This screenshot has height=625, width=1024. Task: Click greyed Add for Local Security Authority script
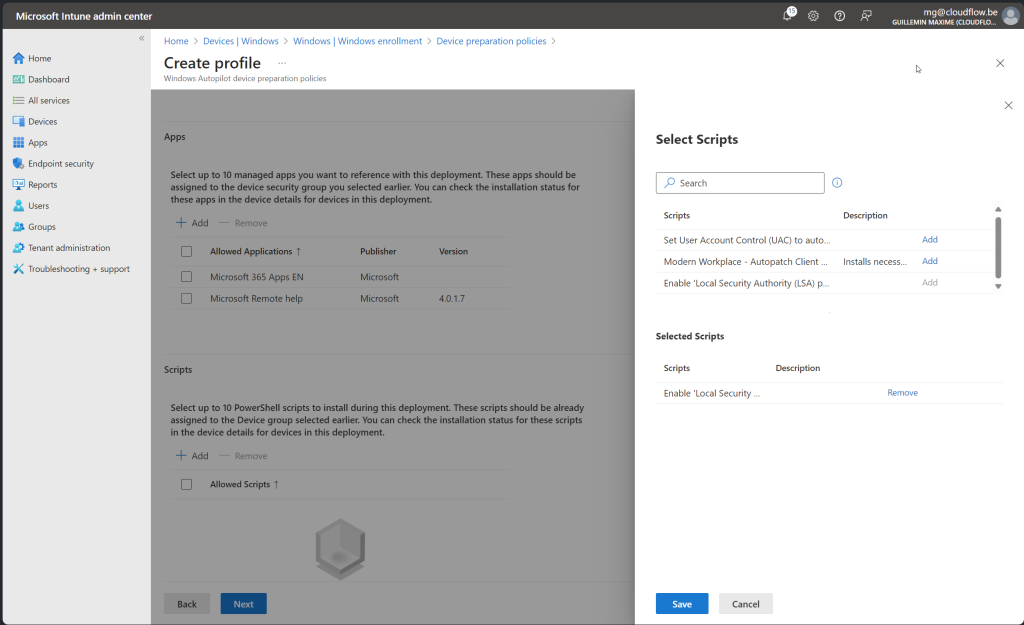click(929, 283)
